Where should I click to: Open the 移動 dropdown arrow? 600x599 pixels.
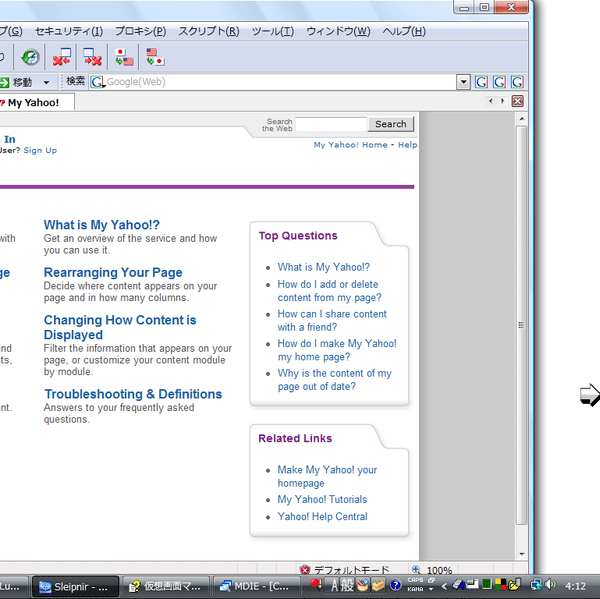coord(46,82)
